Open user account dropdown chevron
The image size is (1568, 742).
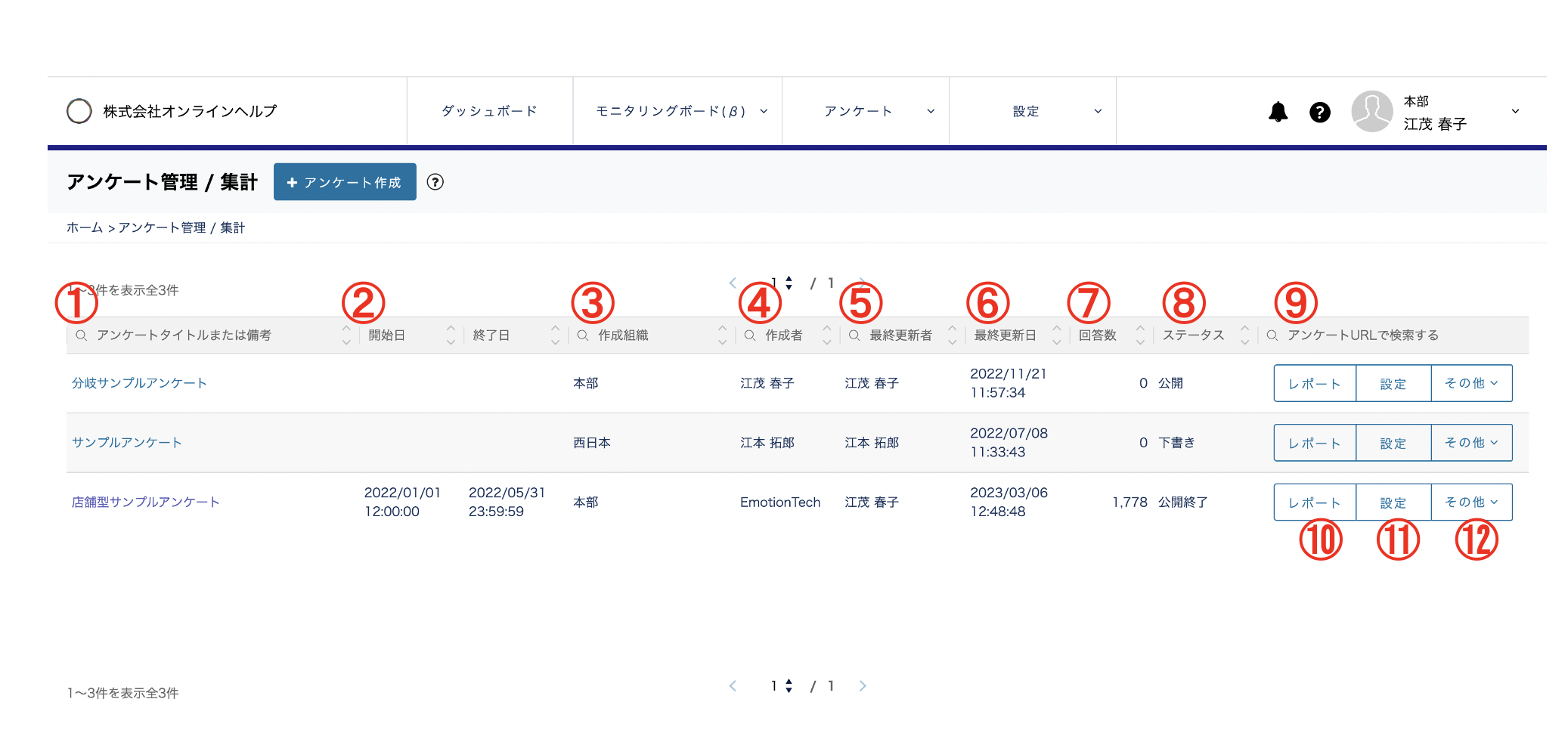[1515, 112]
